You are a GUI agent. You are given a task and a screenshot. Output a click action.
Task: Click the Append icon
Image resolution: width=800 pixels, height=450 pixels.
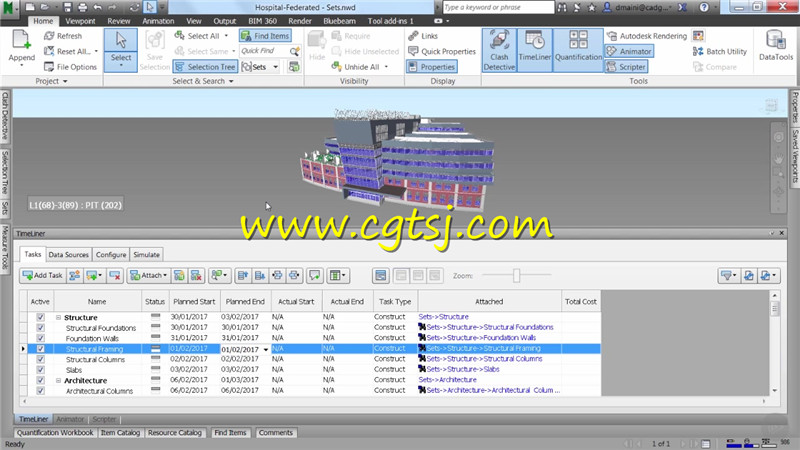point(21,41)
